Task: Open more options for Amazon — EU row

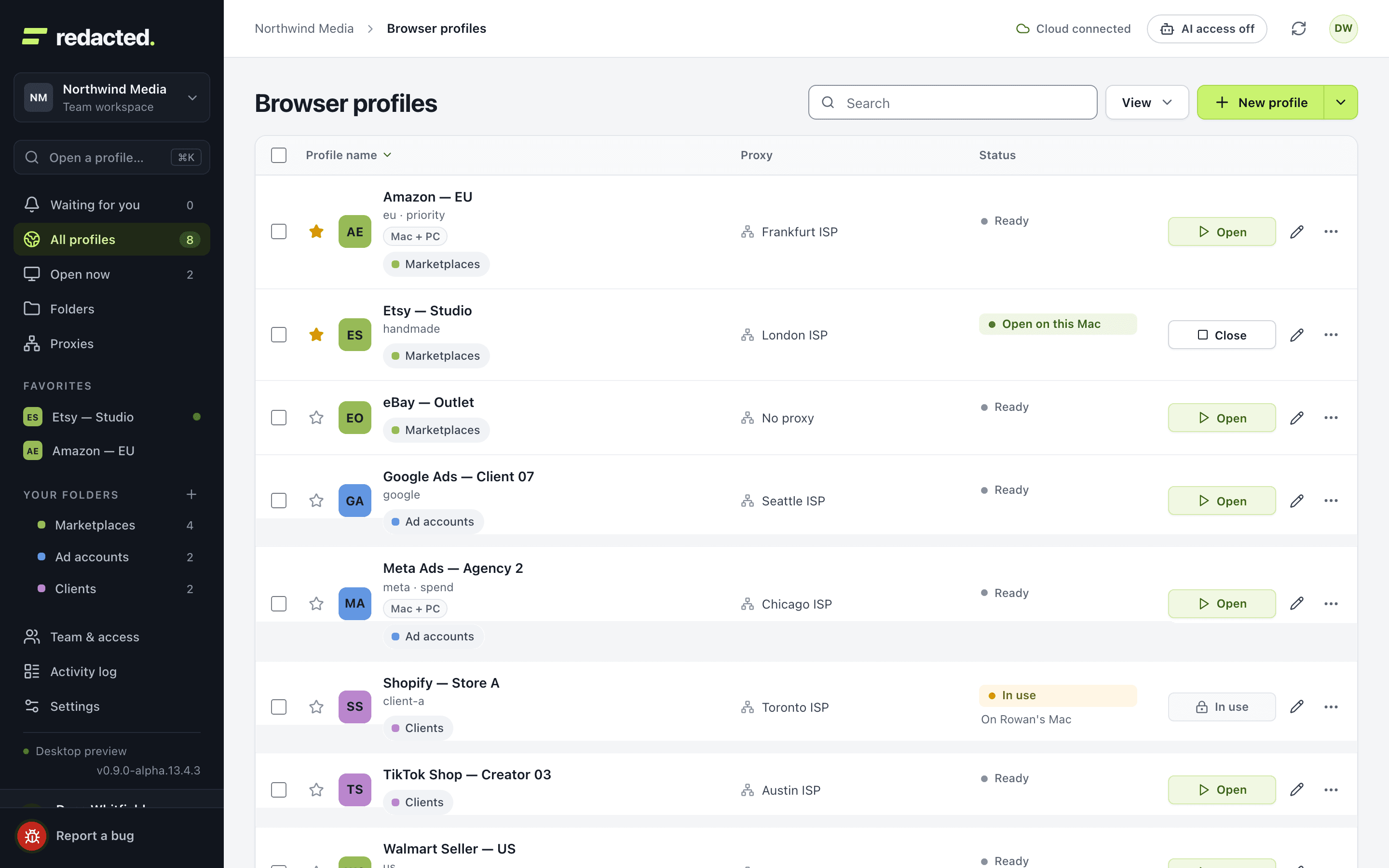Action: 1331,232
